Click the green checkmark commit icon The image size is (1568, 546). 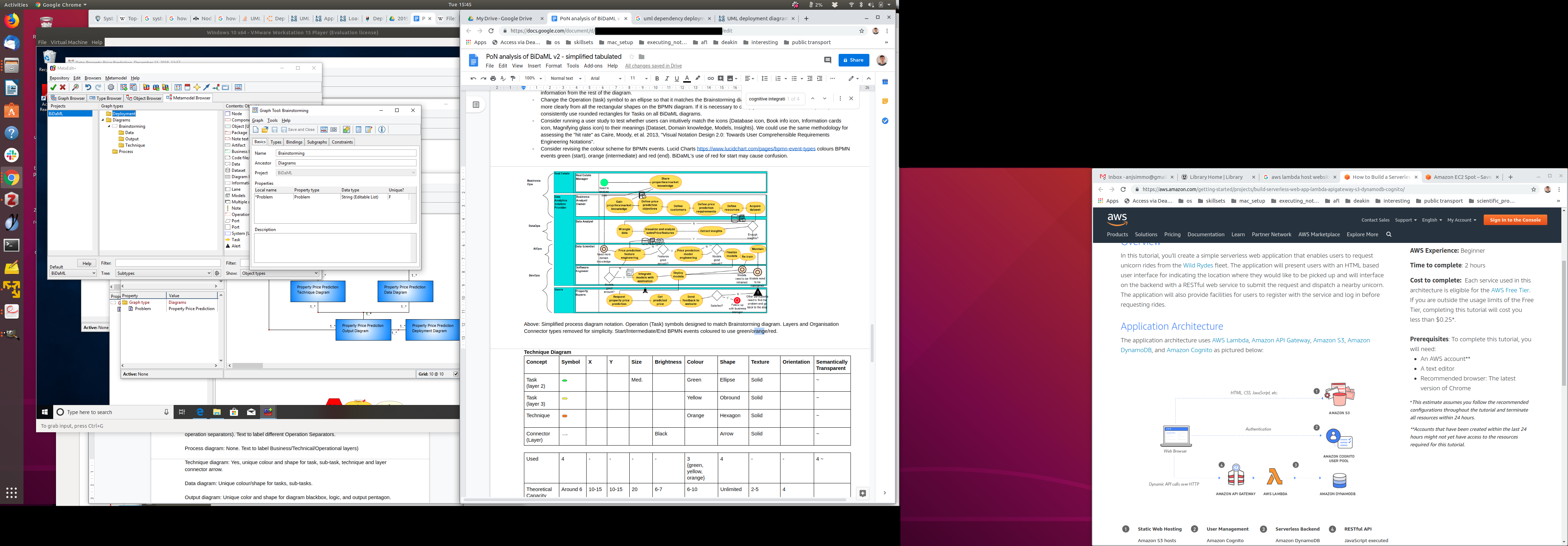point(54,87)
